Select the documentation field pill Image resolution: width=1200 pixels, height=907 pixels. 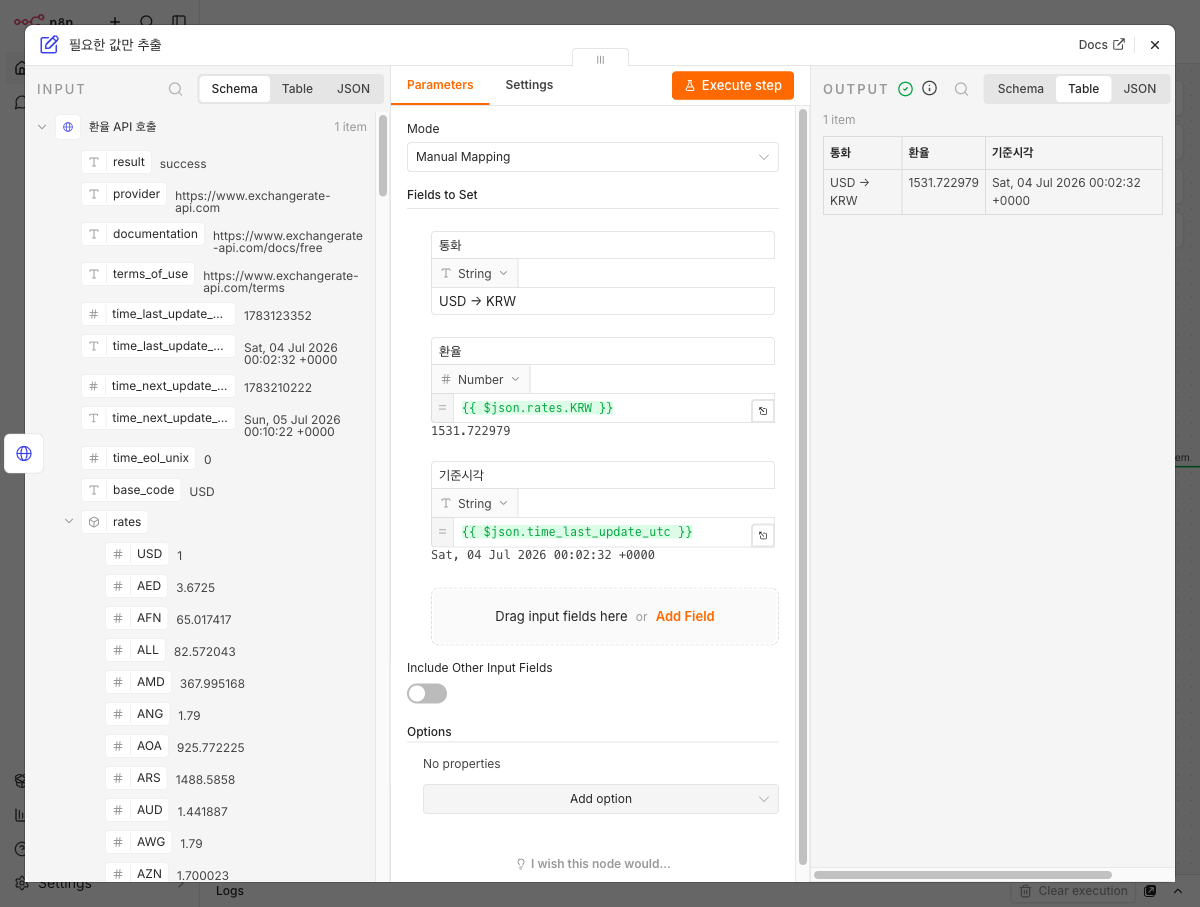click(x=144, y=234)
